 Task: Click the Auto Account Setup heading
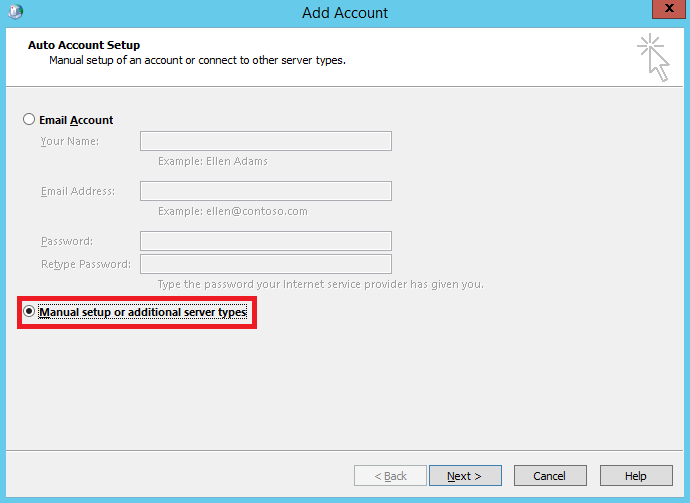tap(84, 45)
